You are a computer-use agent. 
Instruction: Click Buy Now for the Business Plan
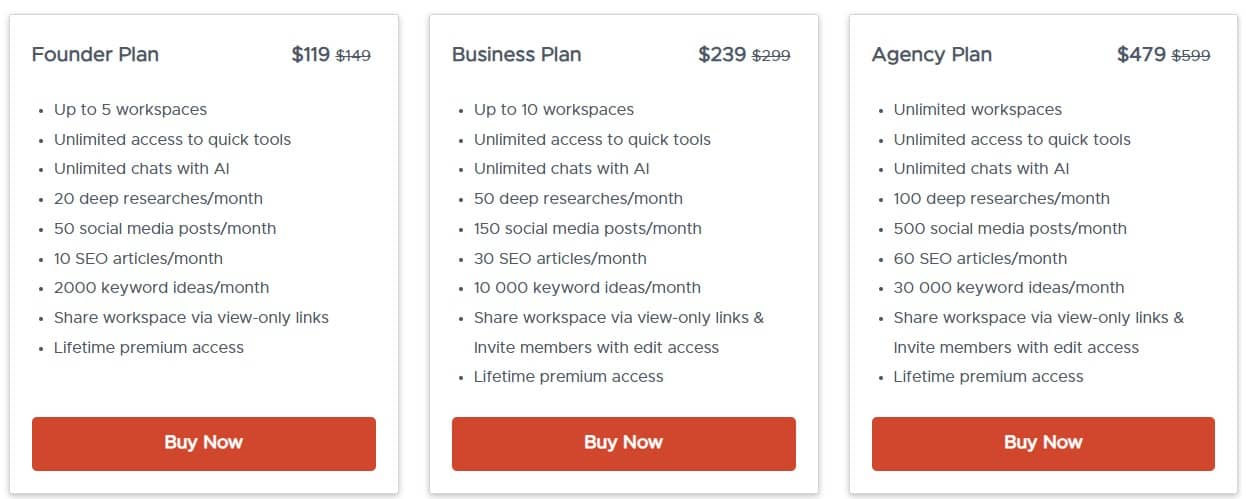[x=623, y=443]
